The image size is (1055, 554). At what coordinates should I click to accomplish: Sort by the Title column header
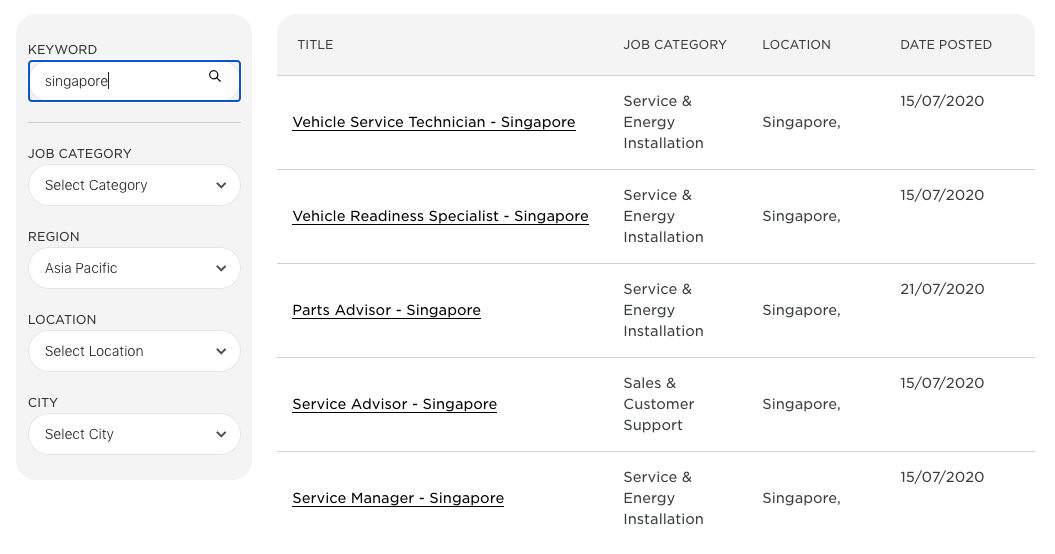pos(315,44)
